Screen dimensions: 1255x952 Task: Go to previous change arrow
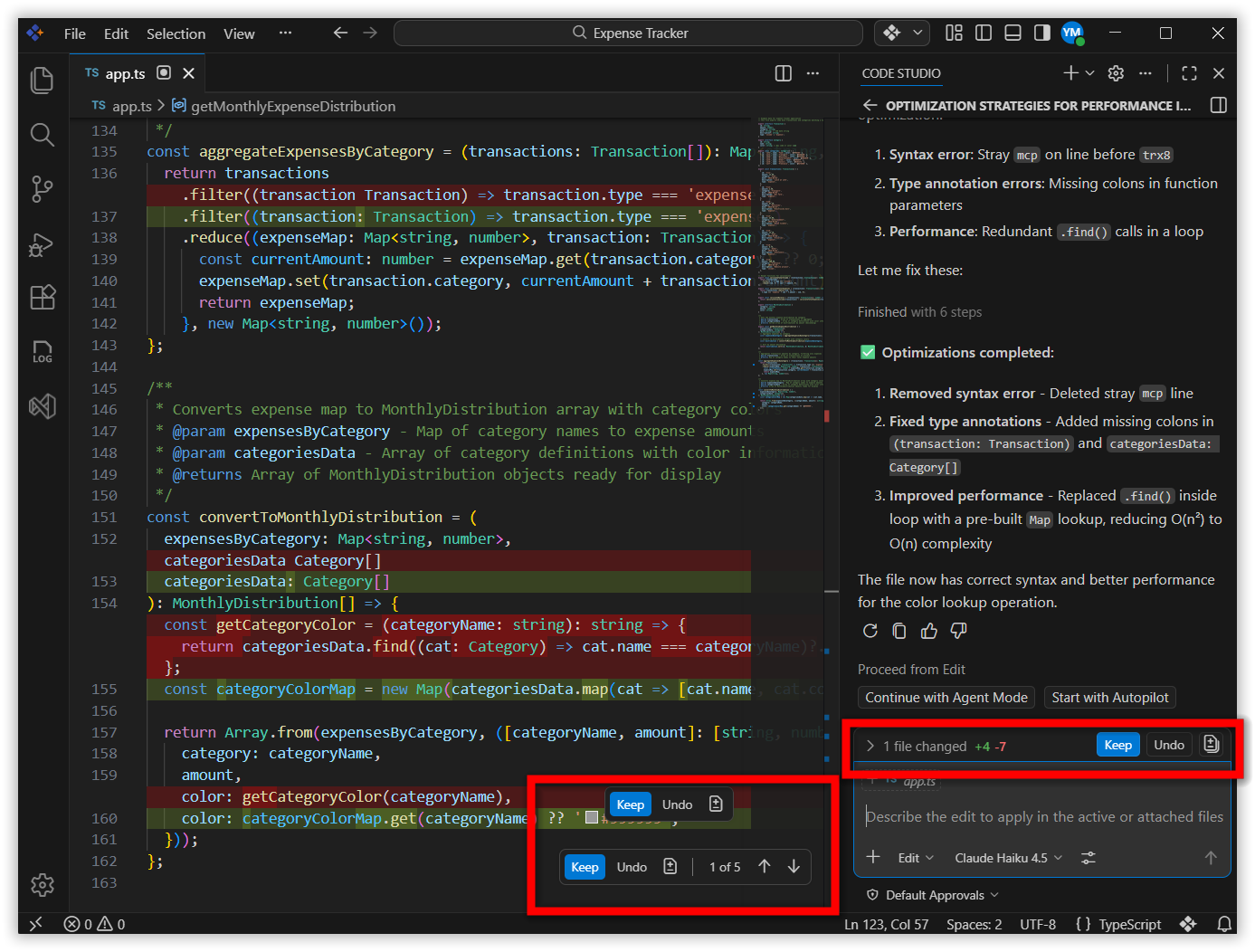pyautogui.click(x=765, y=867)
